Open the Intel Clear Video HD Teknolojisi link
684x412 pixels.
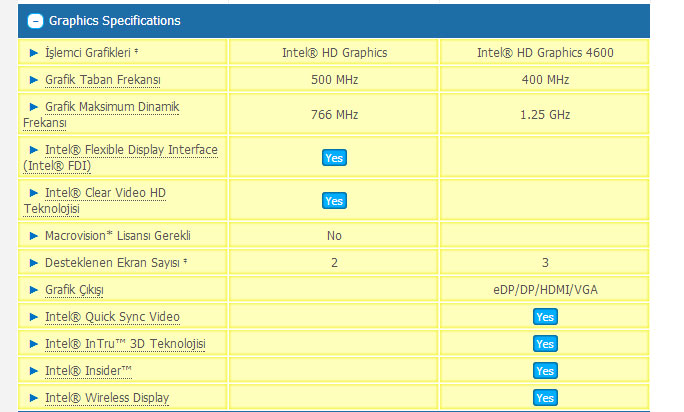coord(95,201)
